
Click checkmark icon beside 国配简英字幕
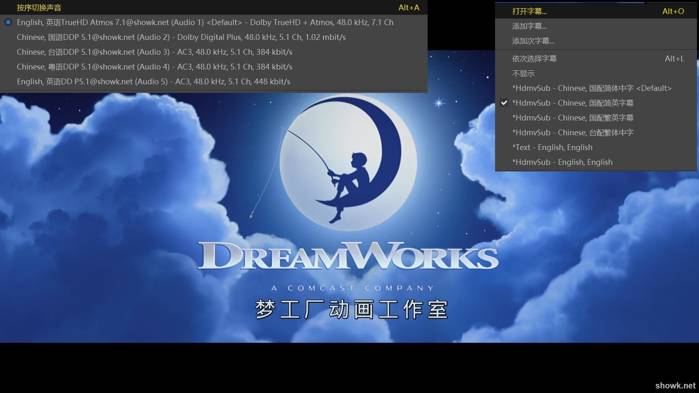tap(504, 103)
